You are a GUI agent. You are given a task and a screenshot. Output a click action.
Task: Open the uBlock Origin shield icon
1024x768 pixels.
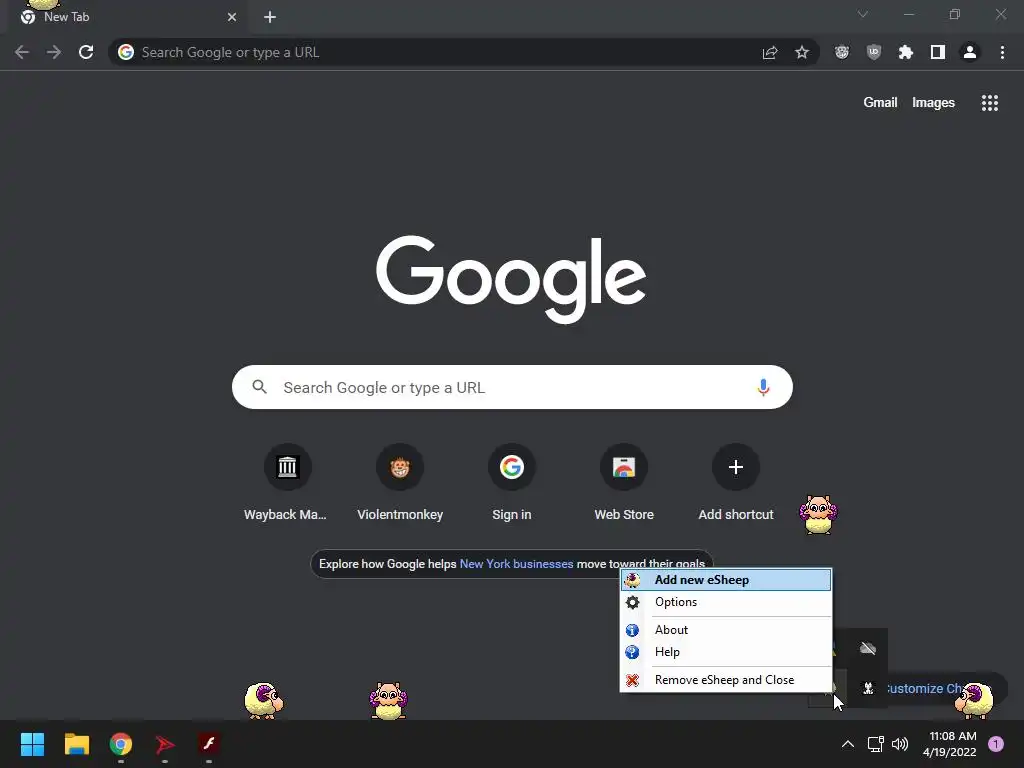(x=874, y=52)
